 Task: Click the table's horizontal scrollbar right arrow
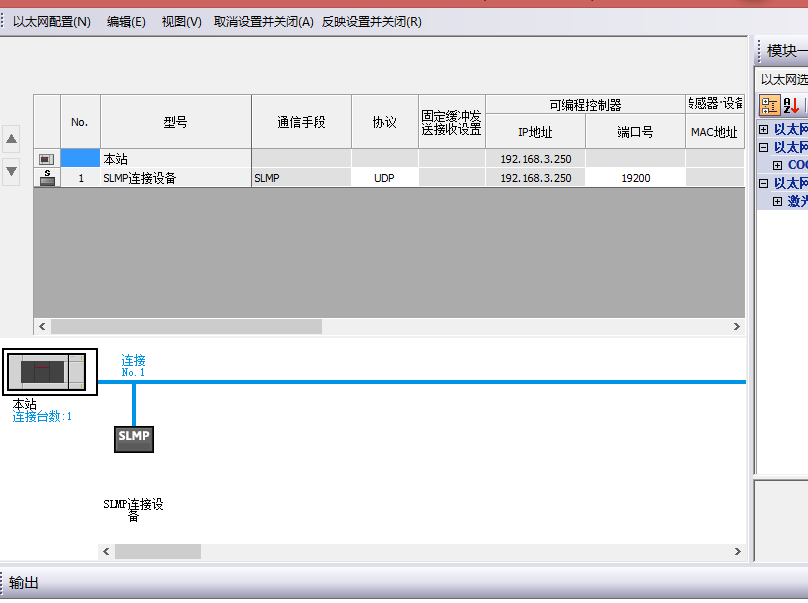(x=737, y=327)
